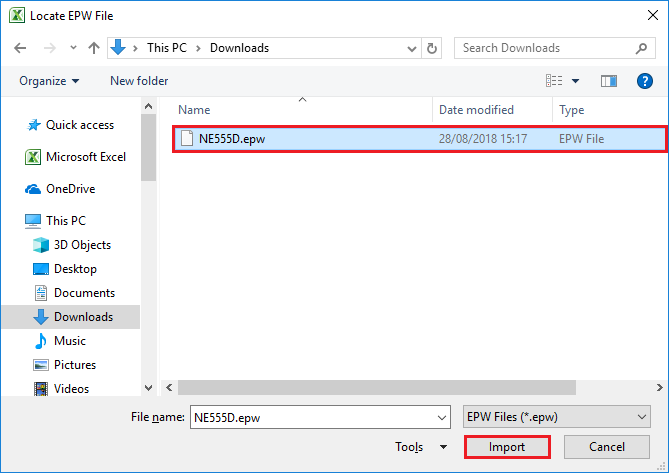The height and width of the screenshot is (473, 669).
Task: Expand the file name history dropdown
Action: coord(442,417)
